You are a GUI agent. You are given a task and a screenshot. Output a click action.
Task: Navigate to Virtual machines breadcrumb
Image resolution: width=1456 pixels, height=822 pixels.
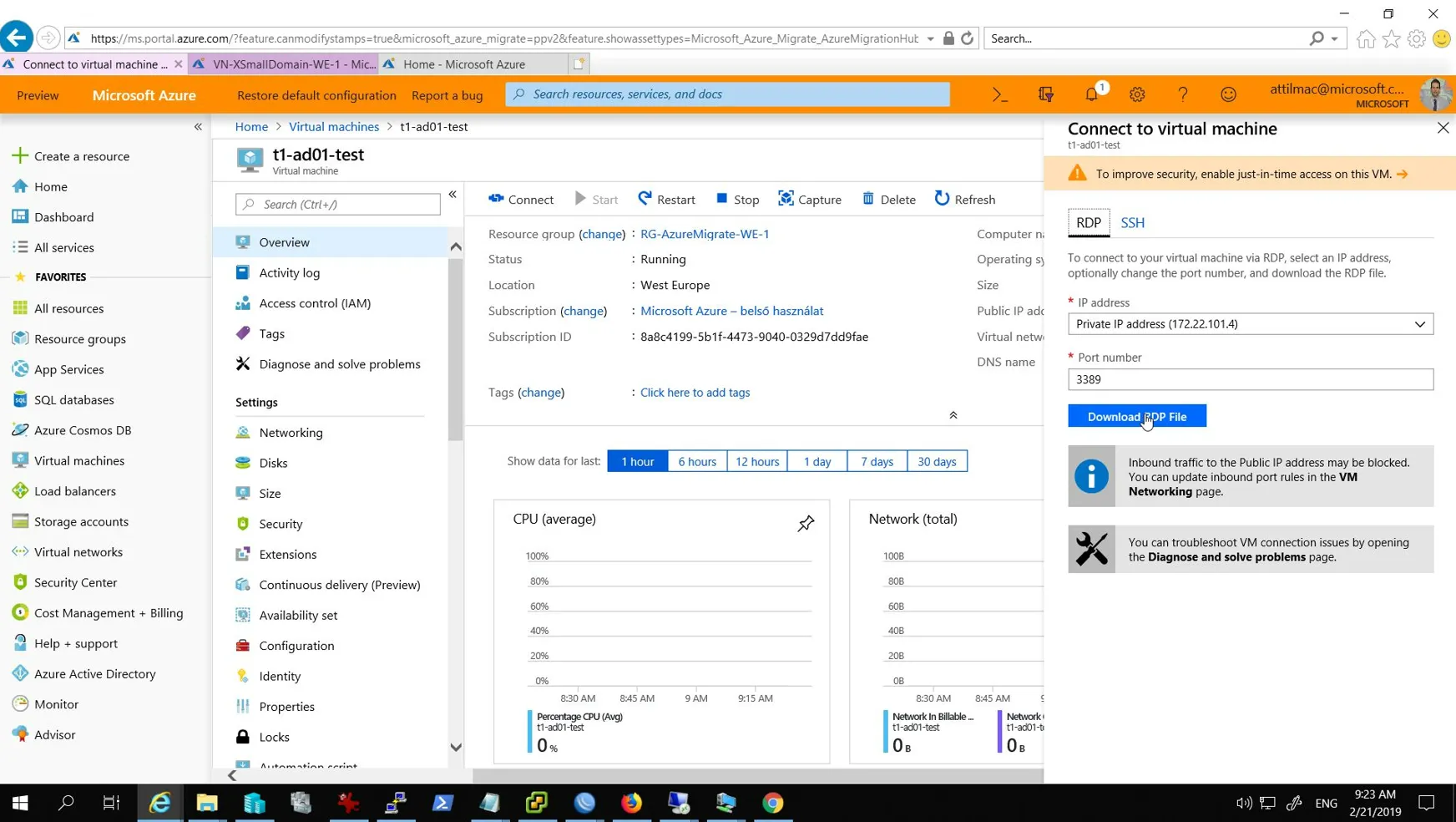(x=334, y=127)
